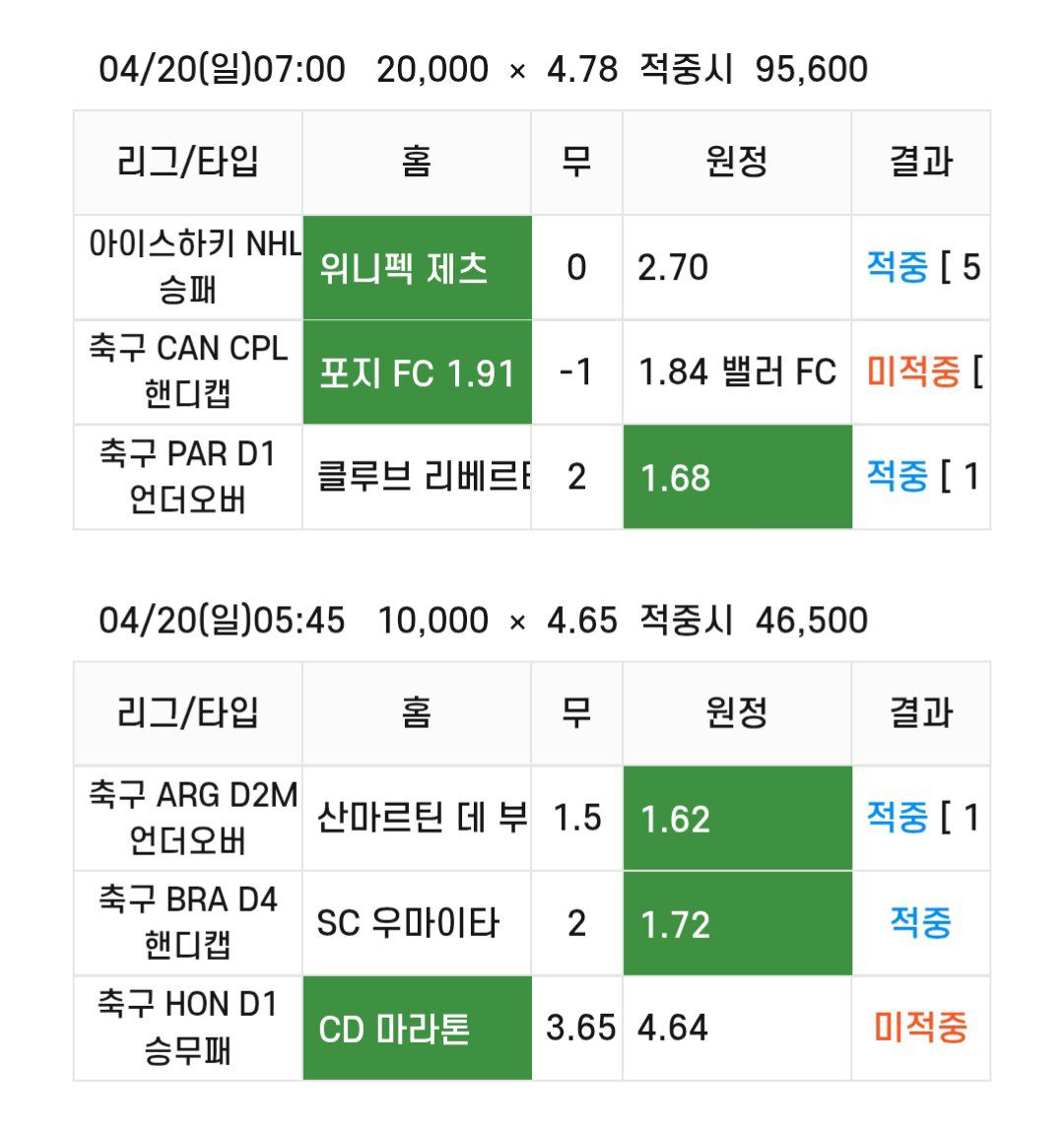Image resolution: width=1064 pixels, height=1136 pixels.
Task: Open the 미적중 result in HON D1 row
Action: point(920,1028)
